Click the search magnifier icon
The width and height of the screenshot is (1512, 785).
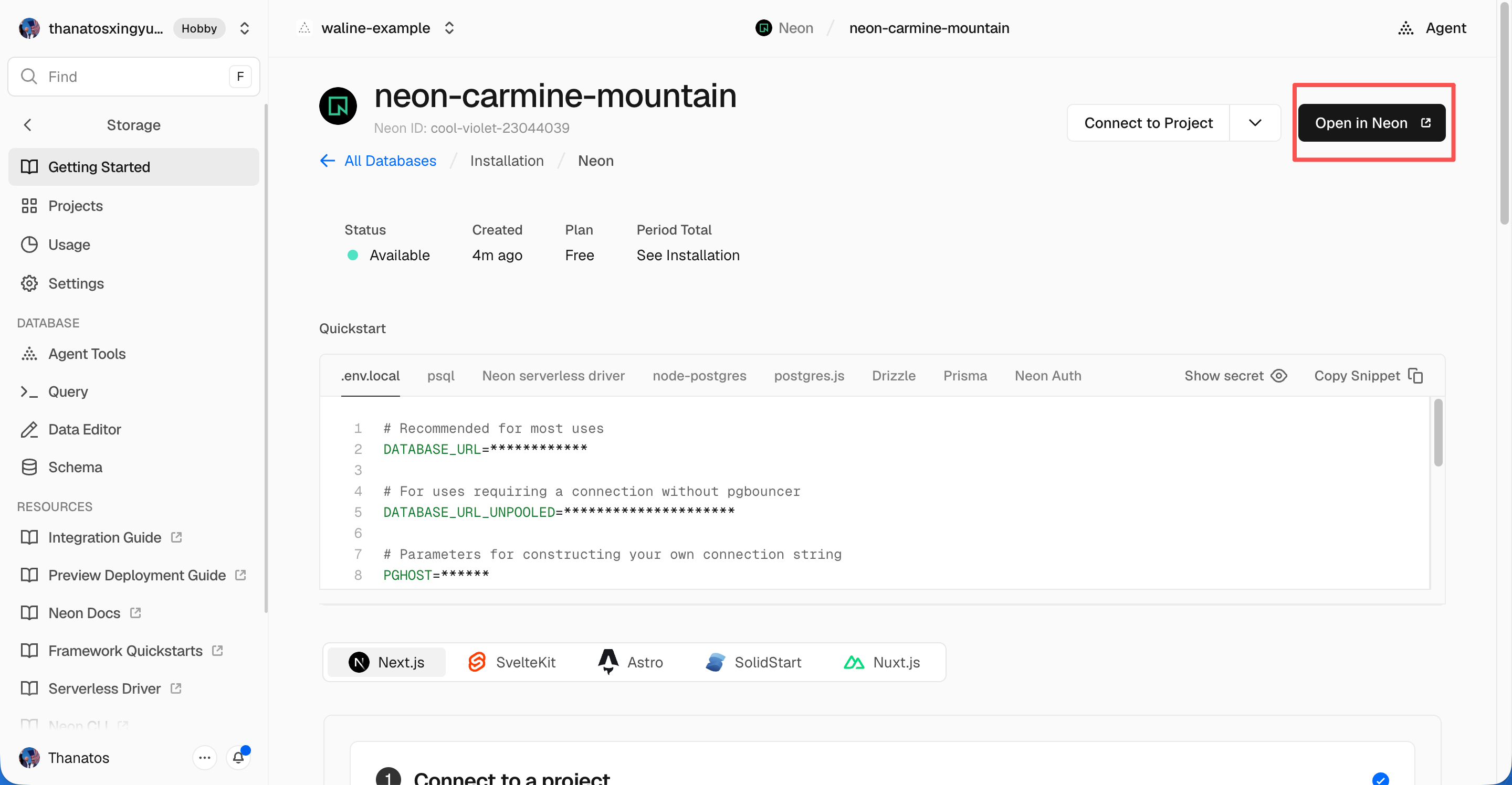pyautogui.click(x=29, y=76)
